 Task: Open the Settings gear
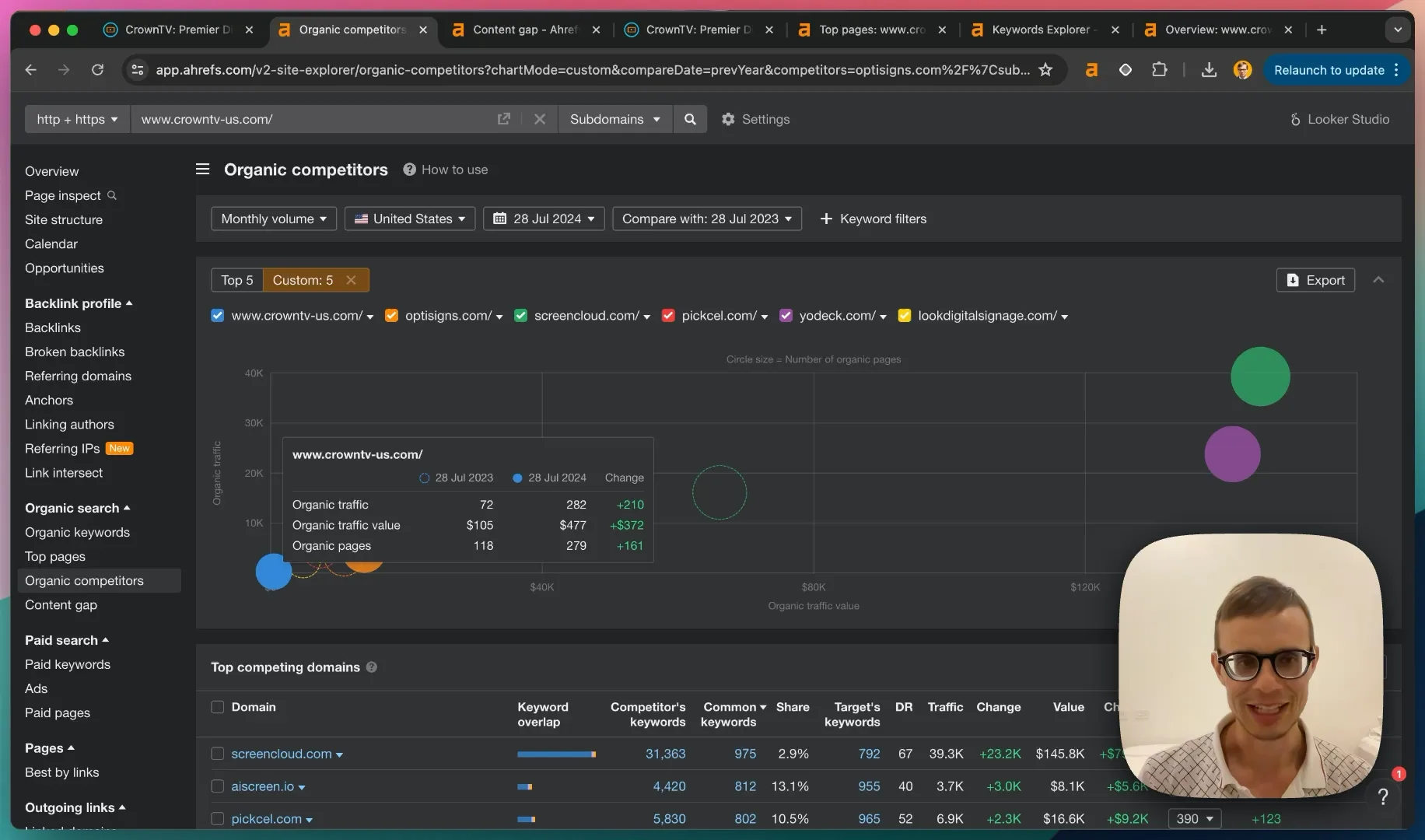tap(755, 119)
